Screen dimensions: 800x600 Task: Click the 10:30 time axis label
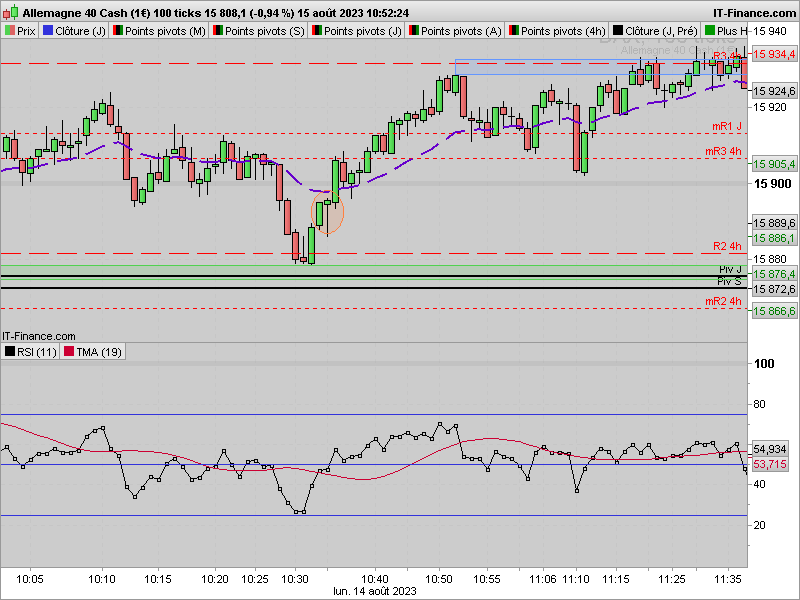(295, 579)
